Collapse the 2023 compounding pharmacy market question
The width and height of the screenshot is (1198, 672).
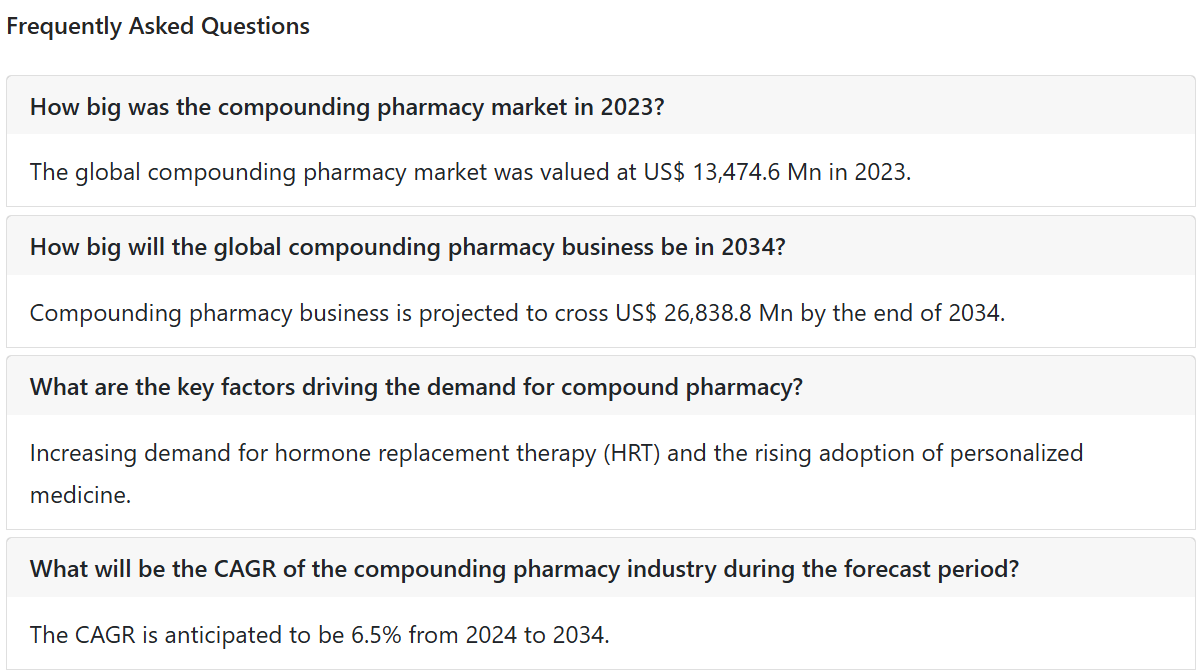point(601,105)
